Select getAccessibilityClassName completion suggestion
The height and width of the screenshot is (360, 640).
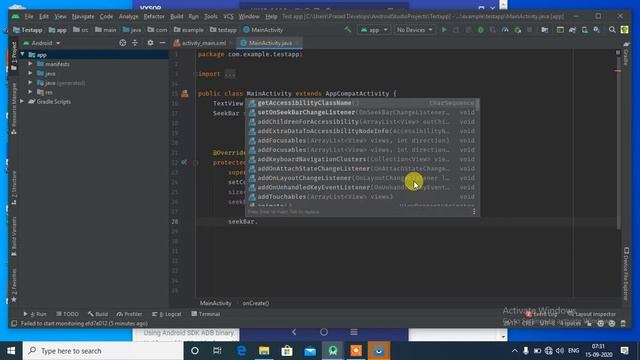[362, 103]
